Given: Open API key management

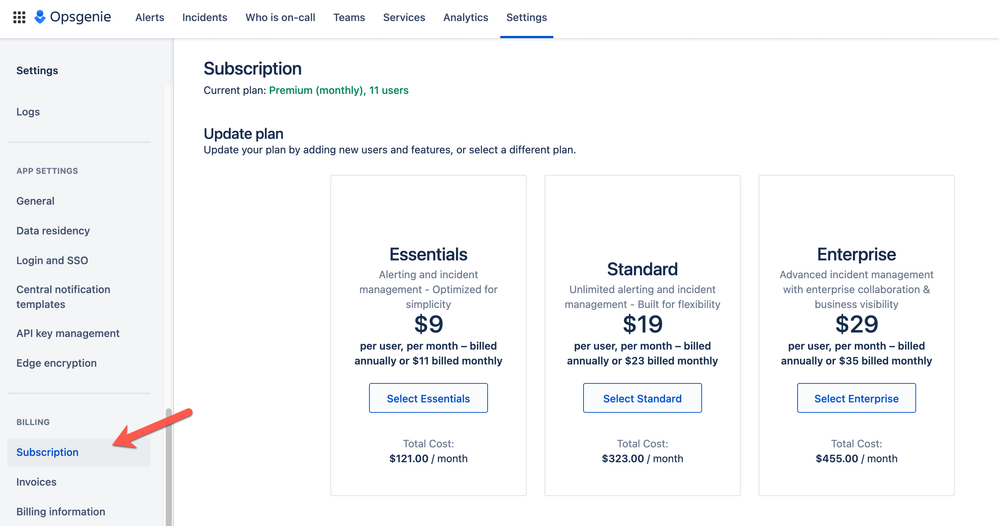Looking at the screenshot, I should pos(68,334).
